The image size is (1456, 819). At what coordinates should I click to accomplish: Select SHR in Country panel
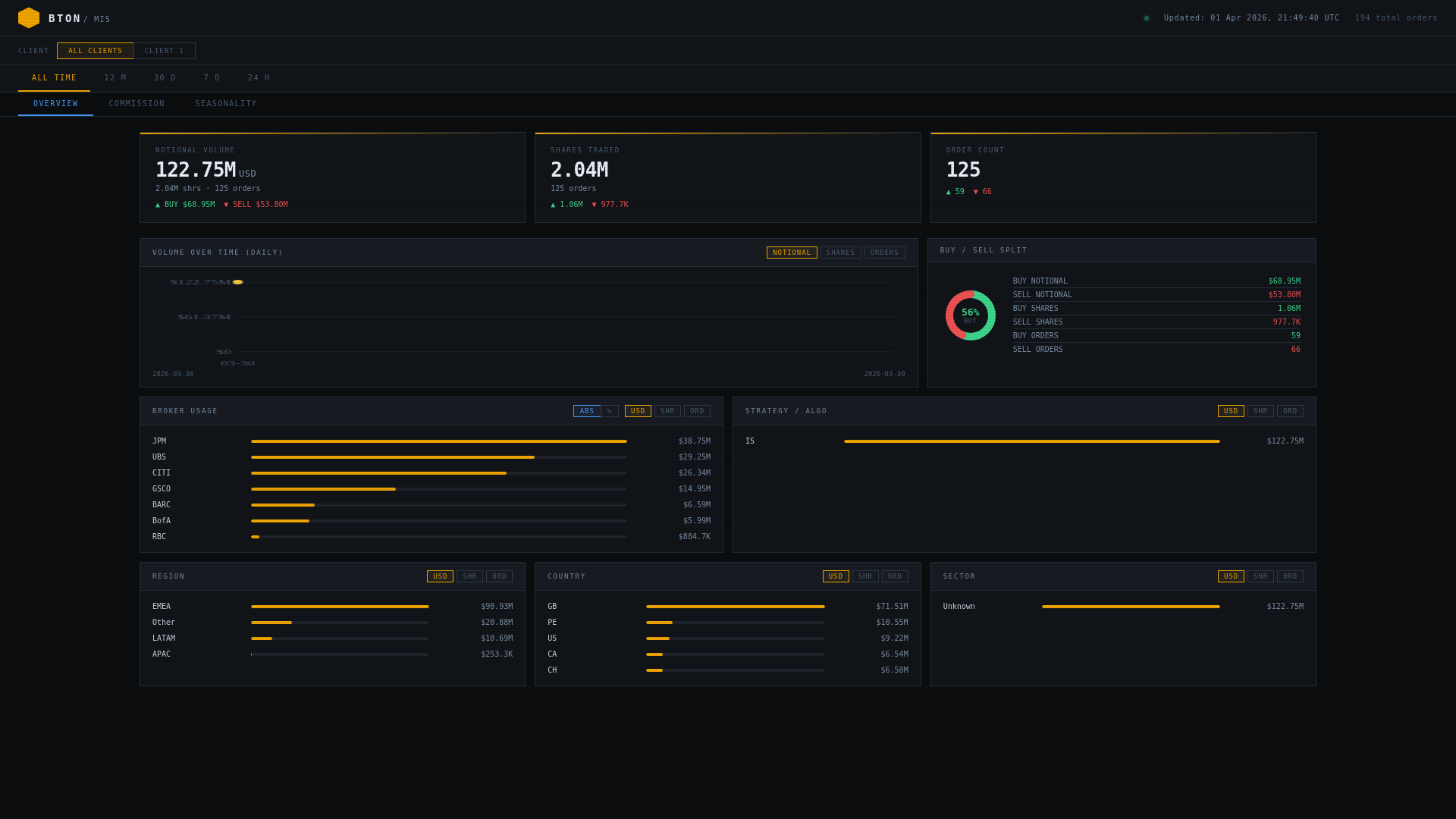865,576
